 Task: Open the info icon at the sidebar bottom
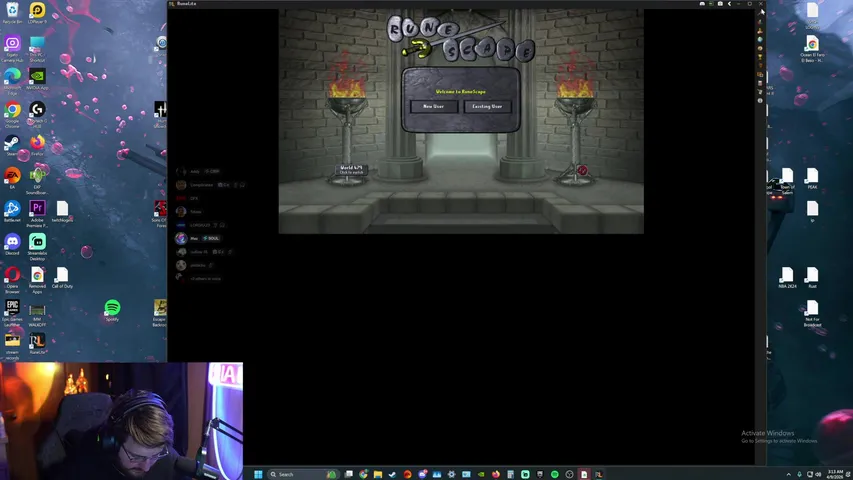pos(761,101)
